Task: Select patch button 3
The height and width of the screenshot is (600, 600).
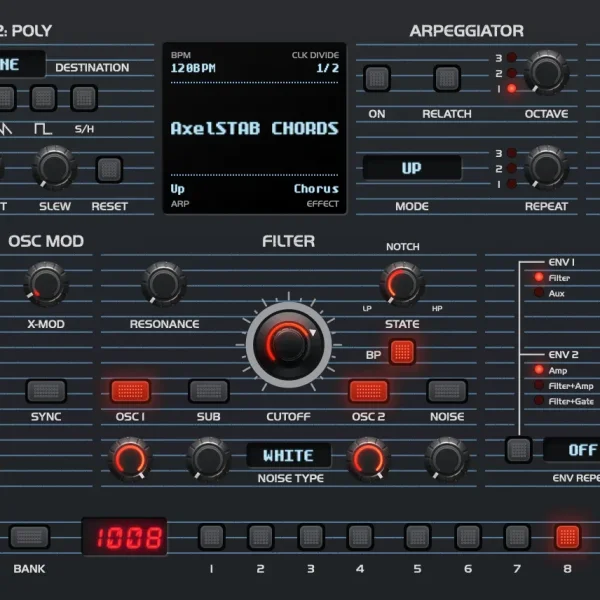Action: pos(311,537)
